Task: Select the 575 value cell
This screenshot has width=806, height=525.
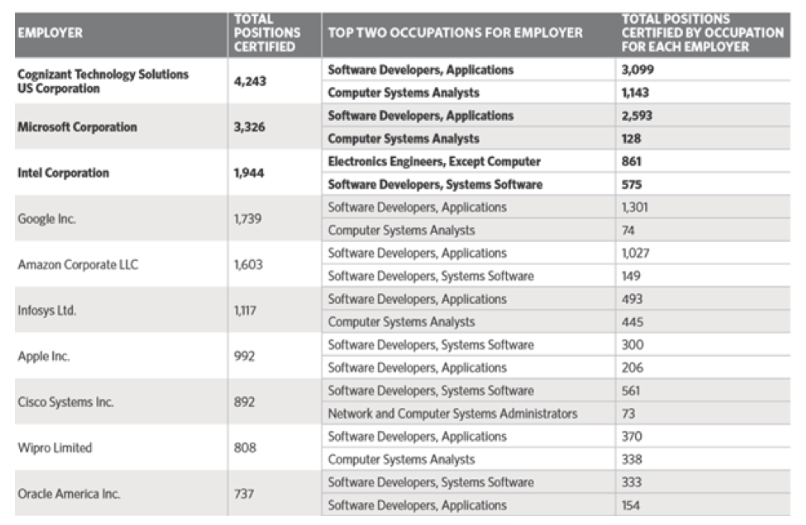Action: coord(703,184)
